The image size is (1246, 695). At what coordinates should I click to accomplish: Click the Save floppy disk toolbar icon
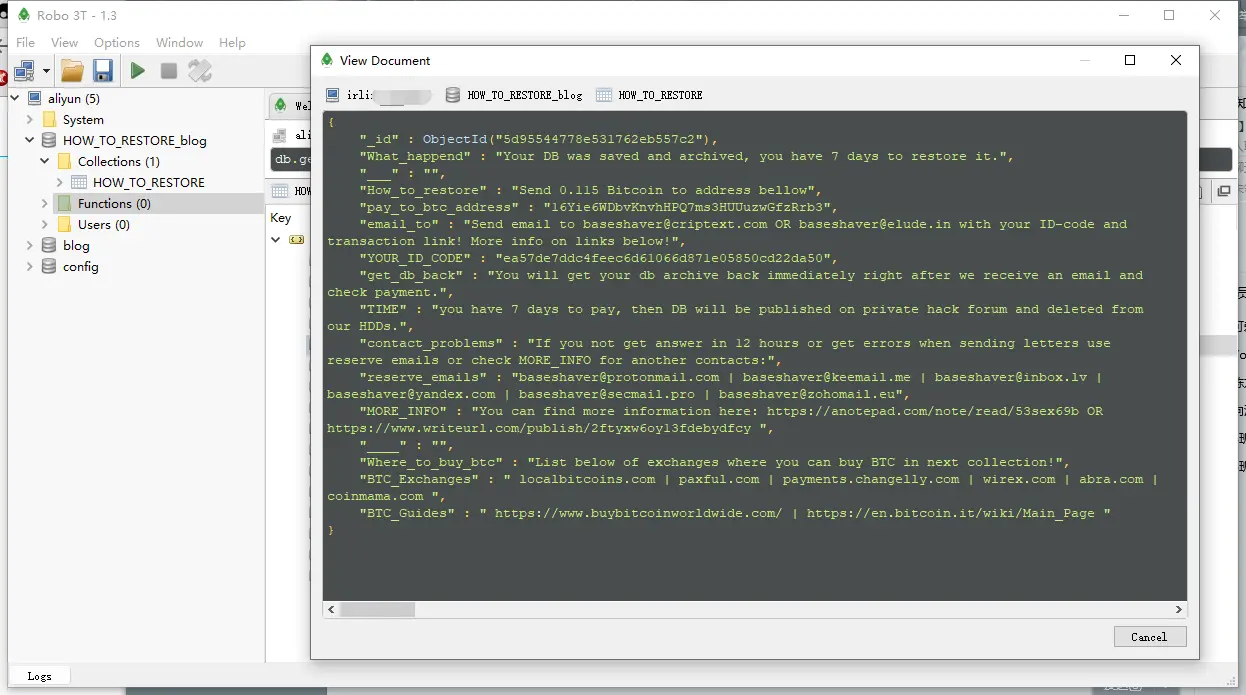[x=103, y=70]
